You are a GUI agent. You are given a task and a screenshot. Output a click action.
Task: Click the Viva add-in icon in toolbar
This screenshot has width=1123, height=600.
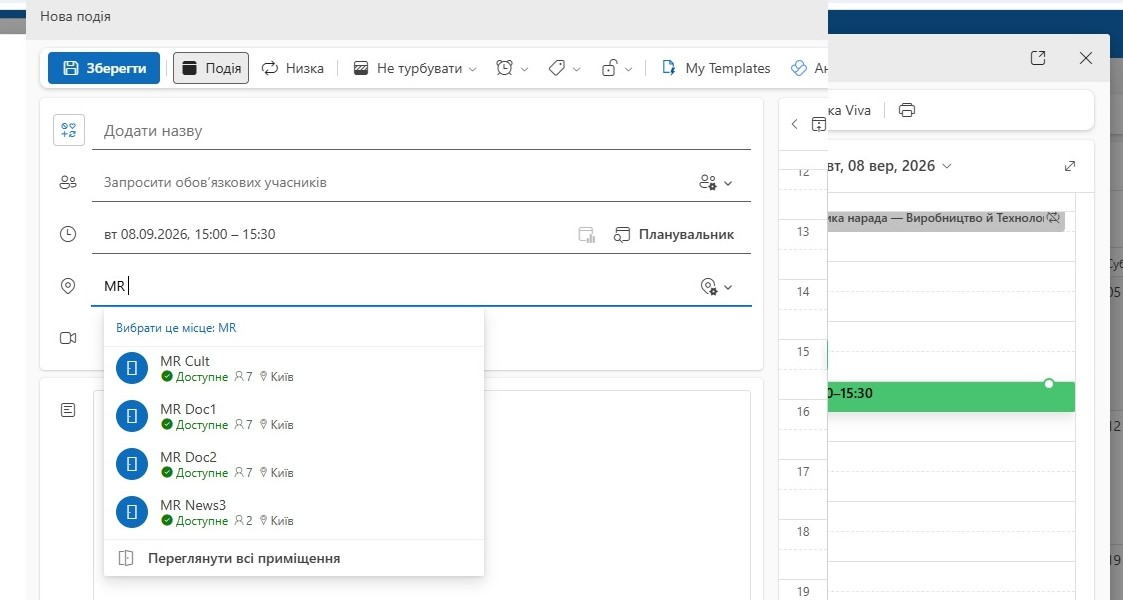click(x=799, y=68)
